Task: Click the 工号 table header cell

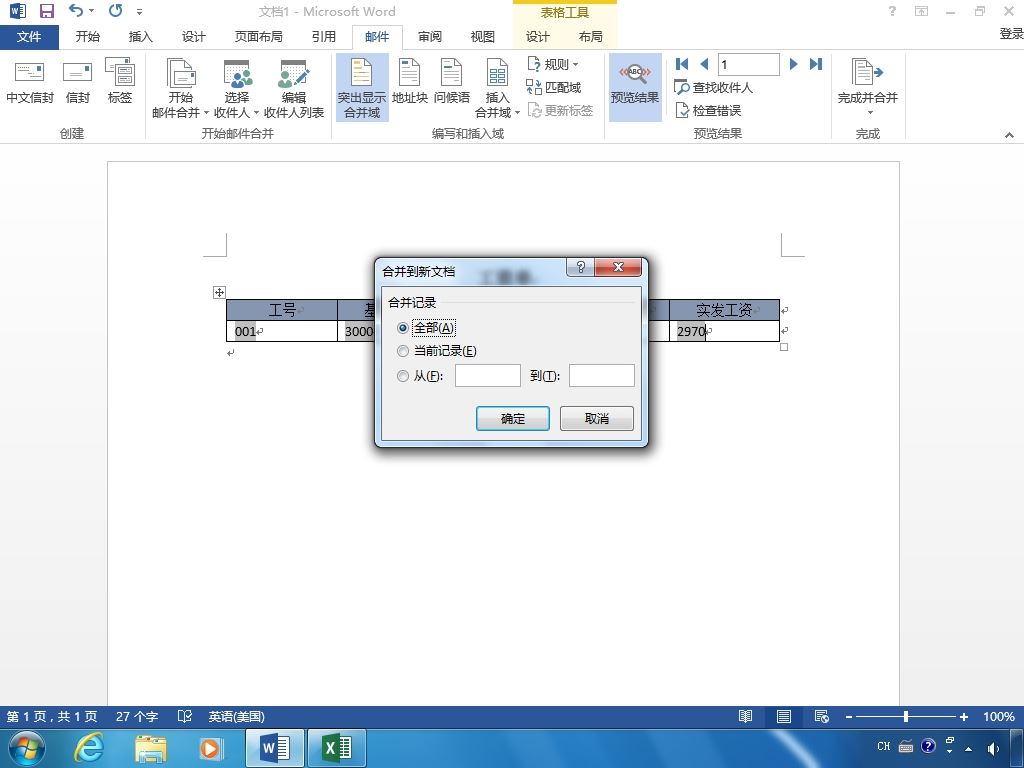Action: pyautogui.click(x=282, y=310)
